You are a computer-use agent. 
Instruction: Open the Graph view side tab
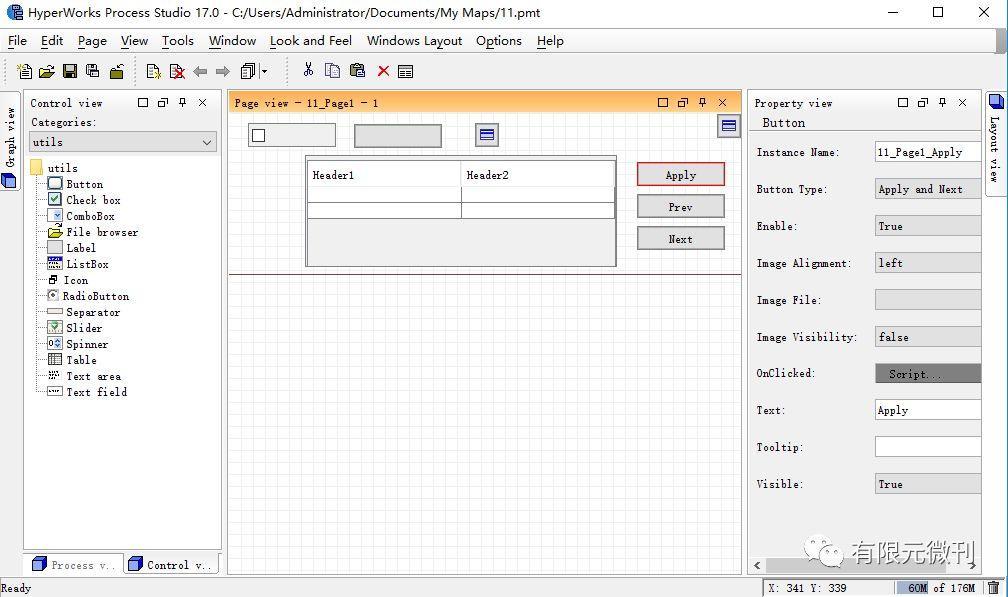[x=10, y=141]
